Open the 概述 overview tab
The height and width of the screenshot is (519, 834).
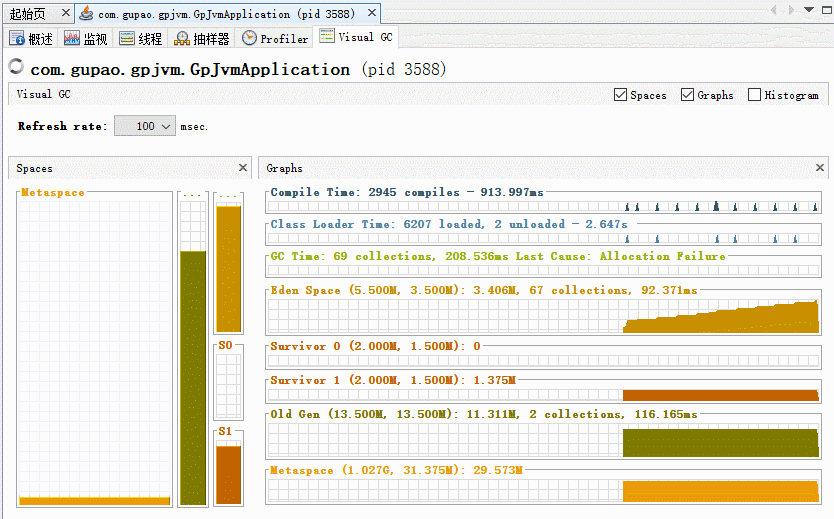[x=31, y=39]
